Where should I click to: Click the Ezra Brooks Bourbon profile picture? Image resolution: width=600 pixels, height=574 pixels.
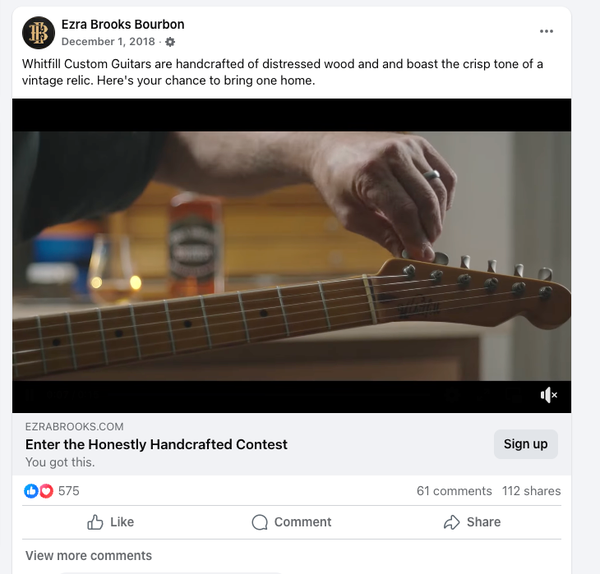[x=38, y=33]
